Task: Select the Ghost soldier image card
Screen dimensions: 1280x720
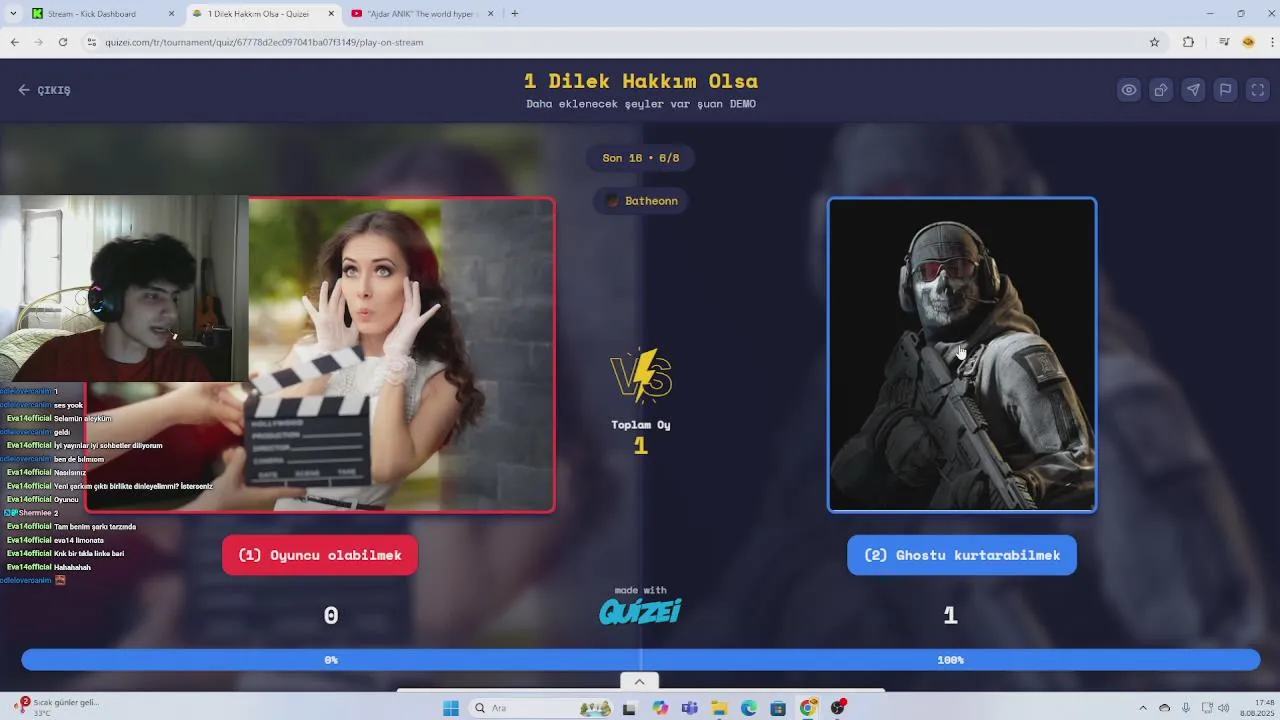Action: point(962,355)
